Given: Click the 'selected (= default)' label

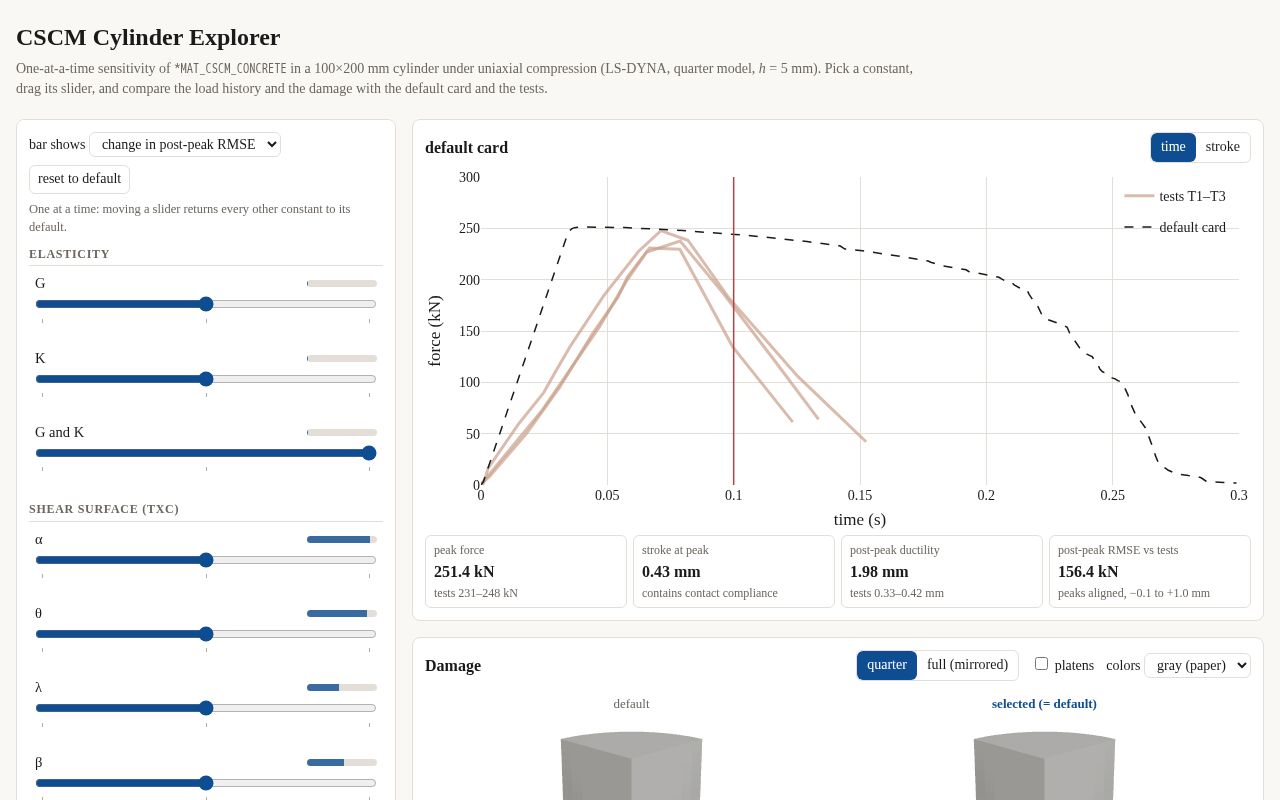Looking at the screenshot, I should [x=1044, y=703].
